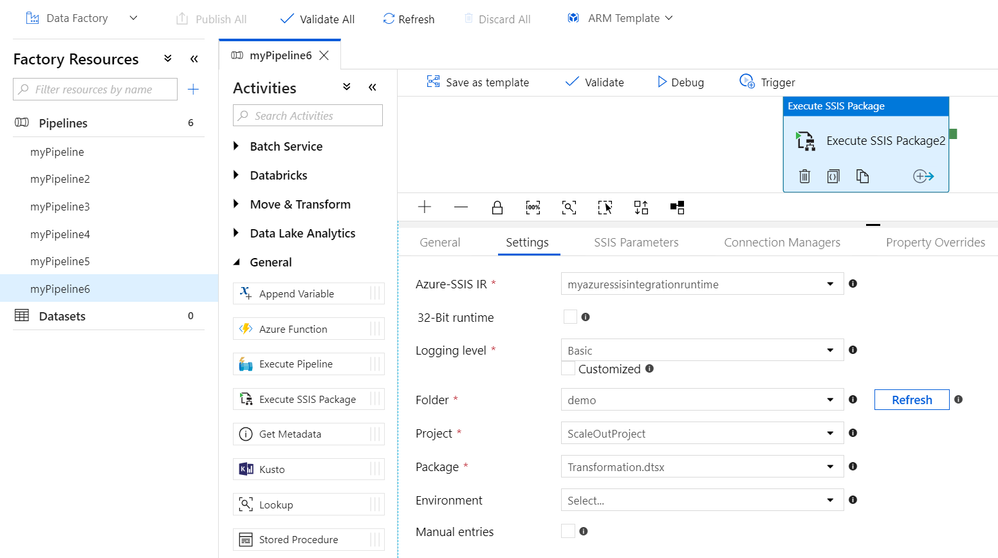This screenshot has height=558, width=998.
Task: Click the Filter resources by name field
Action: (95, 89)
